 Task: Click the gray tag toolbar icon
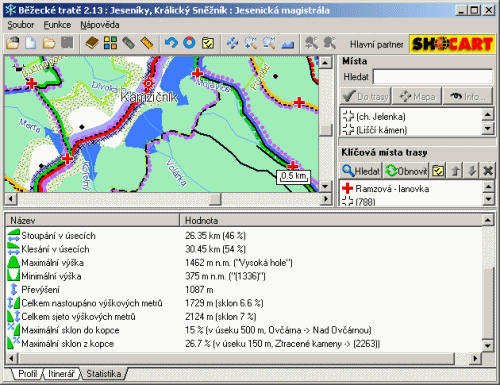(129, 43)
